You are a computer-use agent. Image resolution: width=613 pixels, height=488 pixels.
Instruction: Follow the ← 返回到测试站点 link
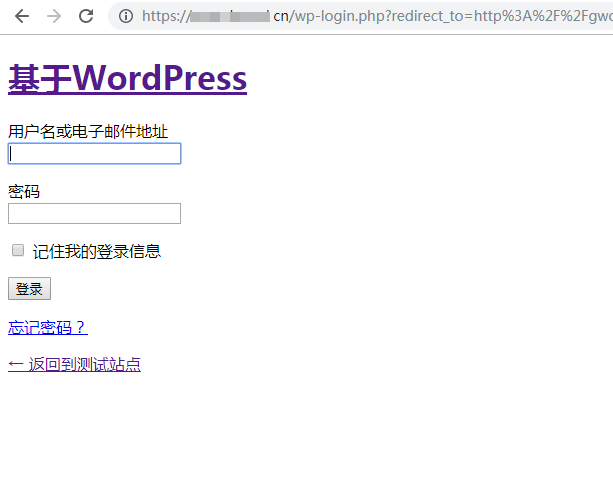[x=74, y=364]
